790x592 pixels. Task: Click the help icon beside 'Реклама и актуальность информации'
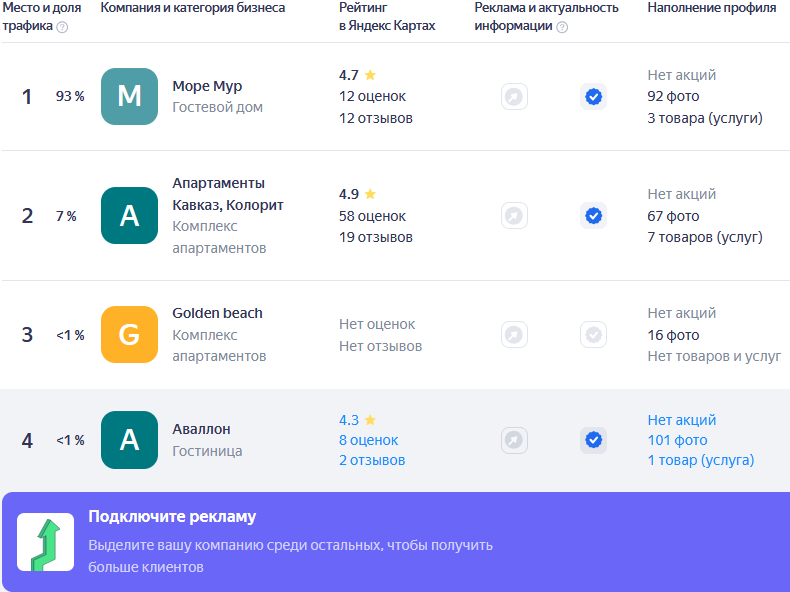[x=562, y=27]
